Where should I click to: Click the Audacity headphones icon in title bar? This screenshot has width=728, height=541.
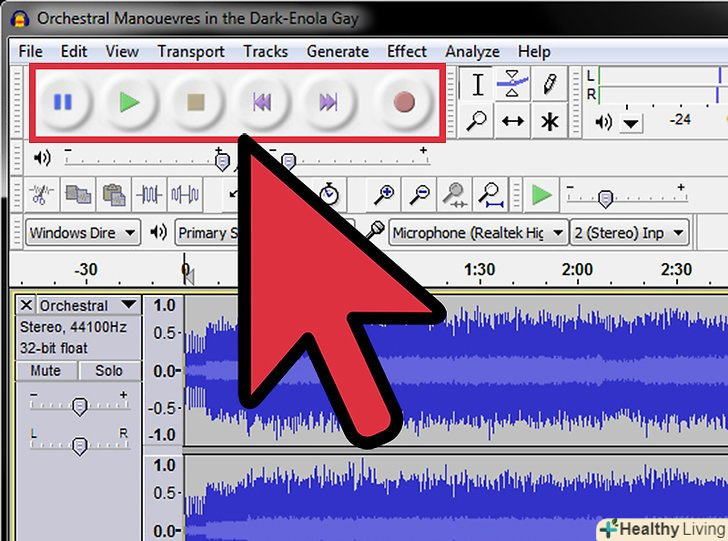20,19
